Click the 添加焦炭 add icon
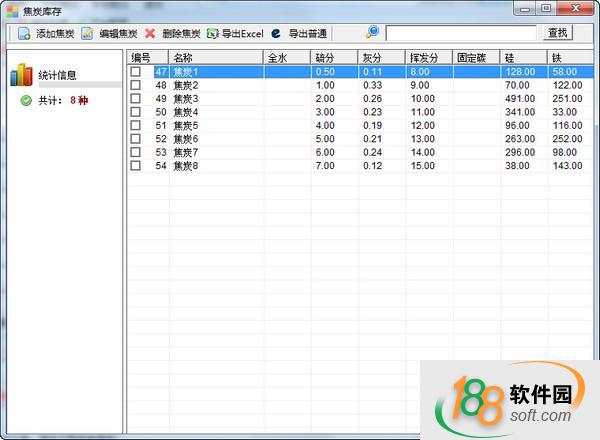Screen dimensions: 600x440 coord(24,33)
